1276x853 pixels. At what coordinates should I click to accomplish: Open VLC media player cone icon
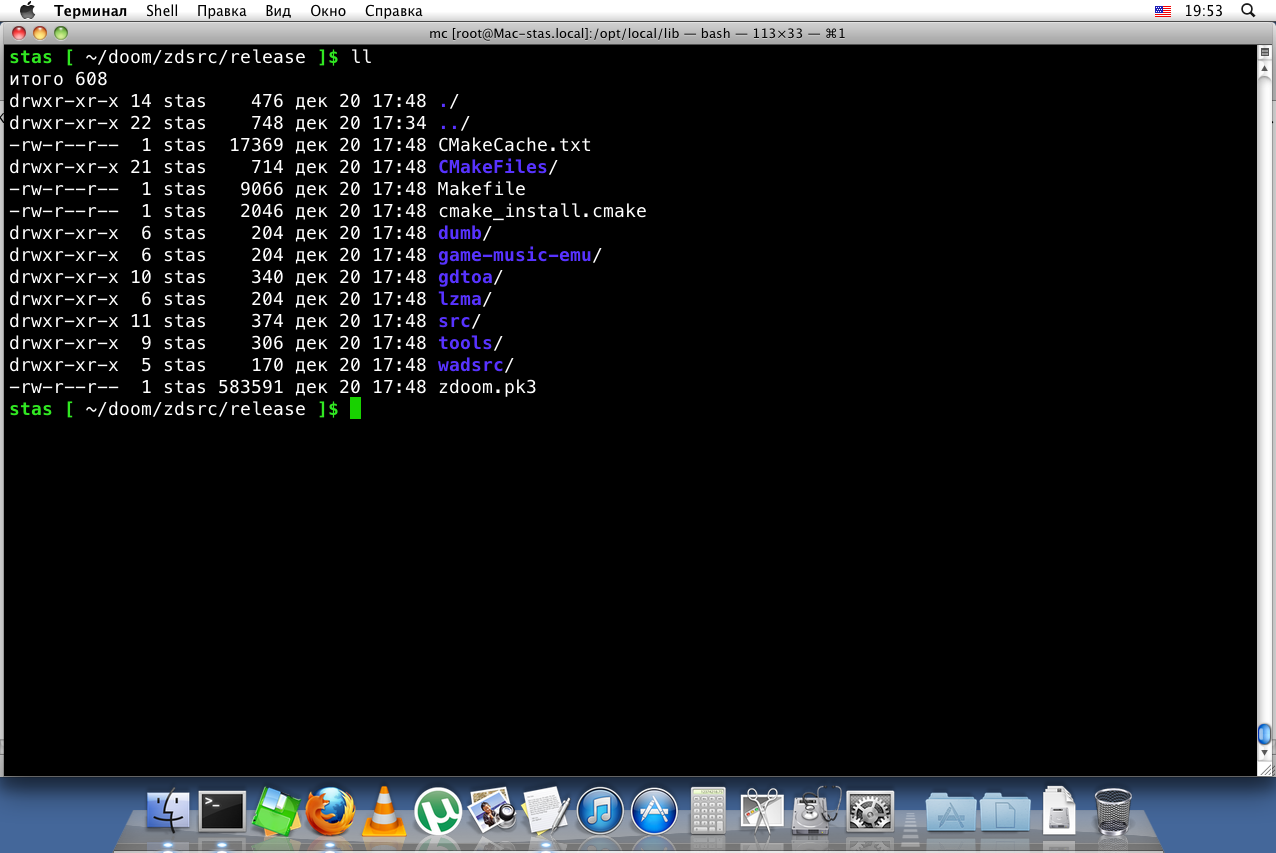point(384,809)
